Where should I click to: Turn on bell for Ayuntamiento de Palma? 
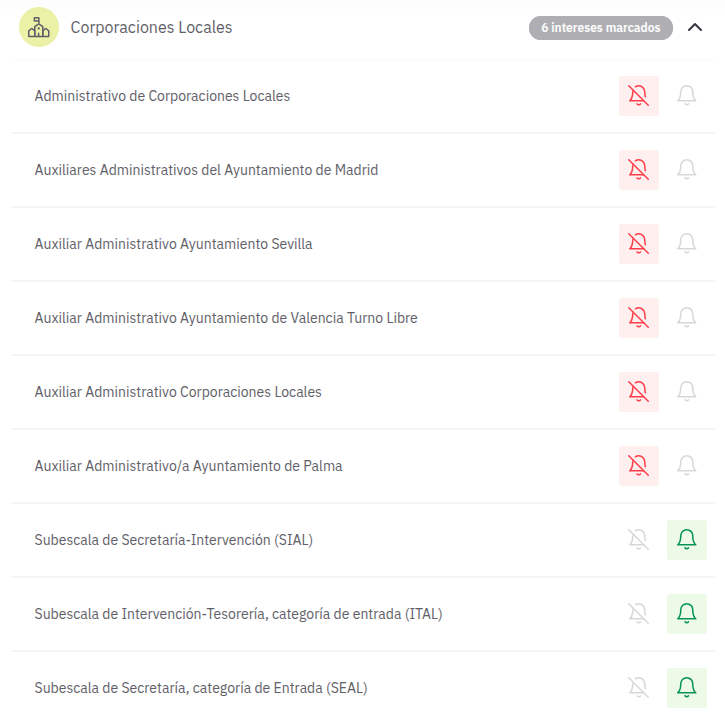tap(687, 466)
